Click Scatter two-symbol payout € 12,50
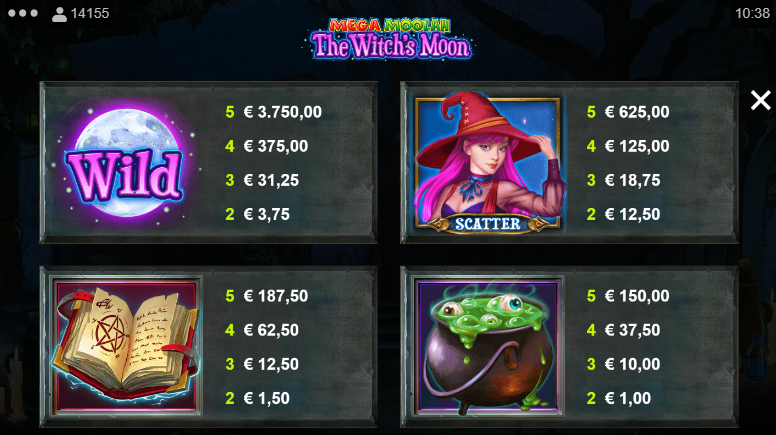The width and height of the screenshot is (776, 435). point(632,214)
